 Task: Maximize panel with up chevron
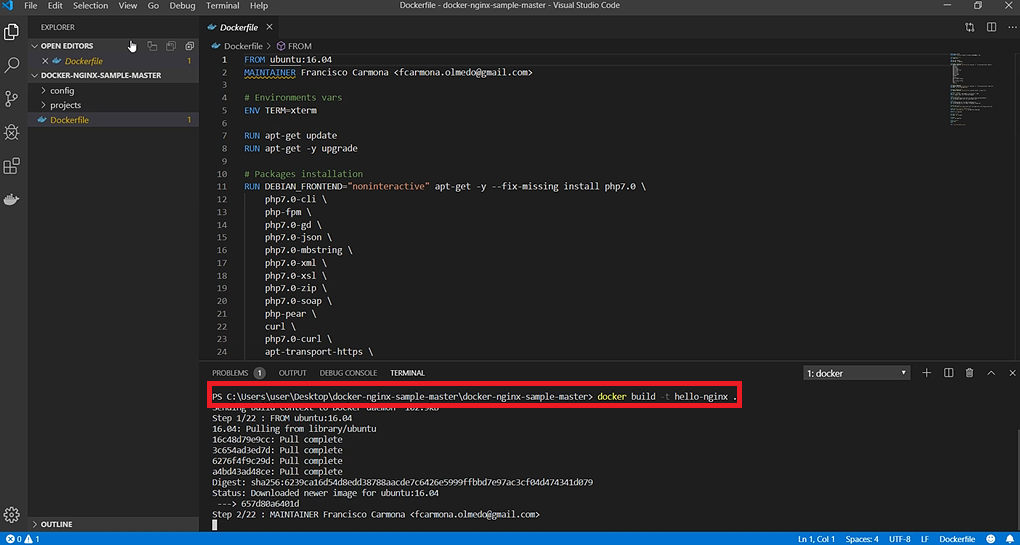[991, 373]
